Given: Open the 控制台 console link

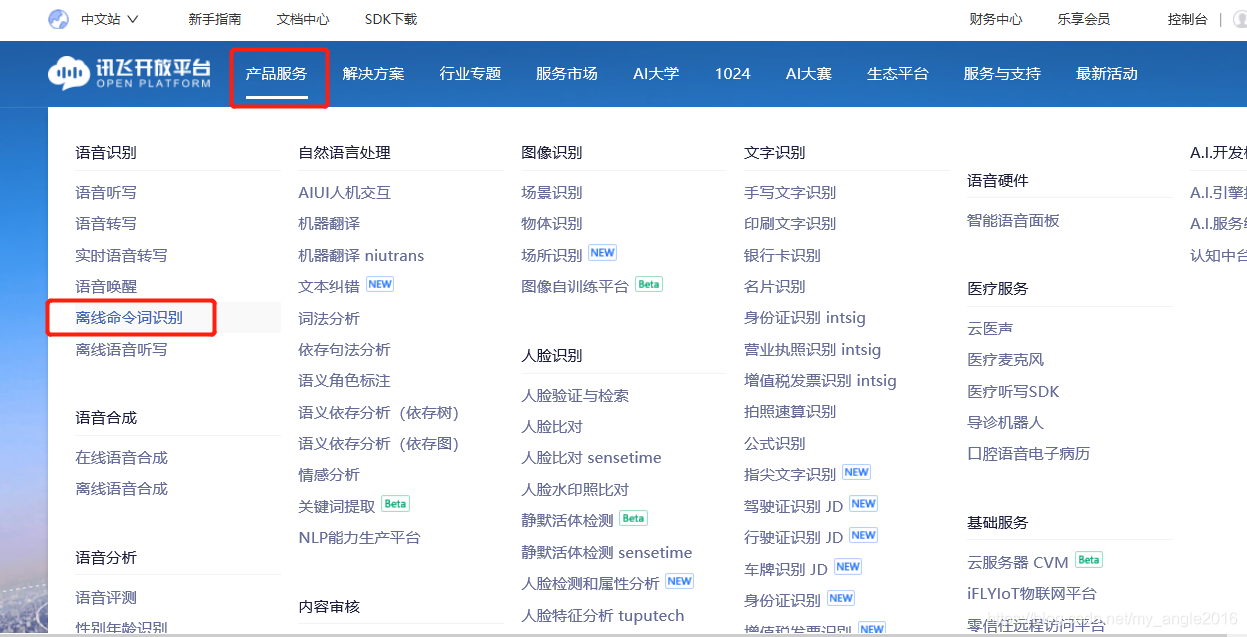Looking at the screenshot, I should [1188, 19].
